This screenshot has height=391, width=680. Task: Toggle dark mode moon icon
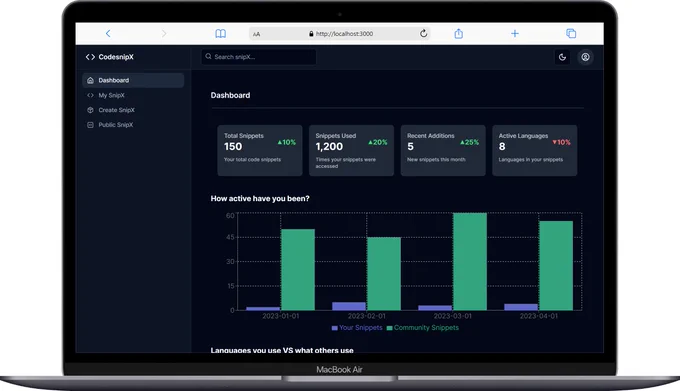[x=562, y=57]
